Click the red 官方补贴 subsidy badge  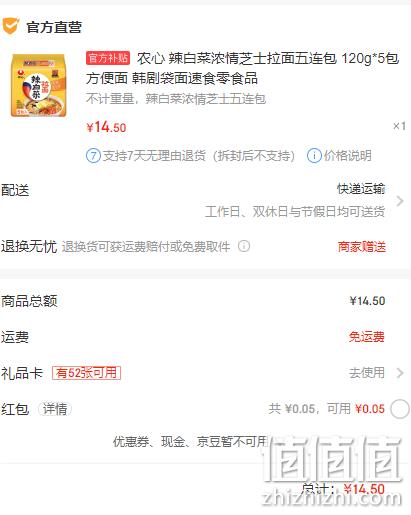pos(108,58)
